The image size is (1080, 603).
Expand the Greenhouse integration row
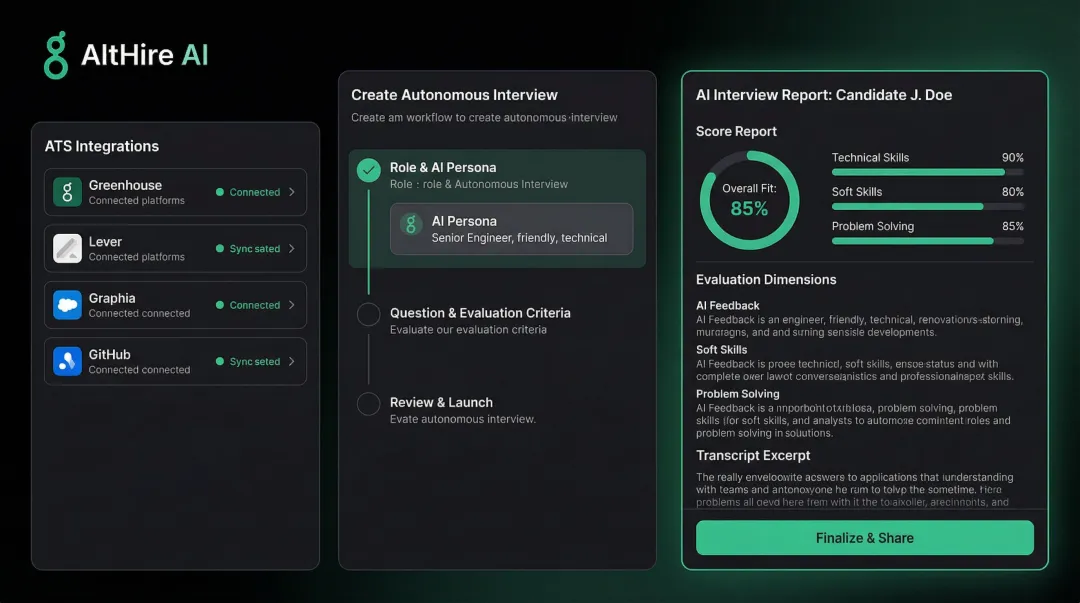pyautogui.click(x=292, y=191)
